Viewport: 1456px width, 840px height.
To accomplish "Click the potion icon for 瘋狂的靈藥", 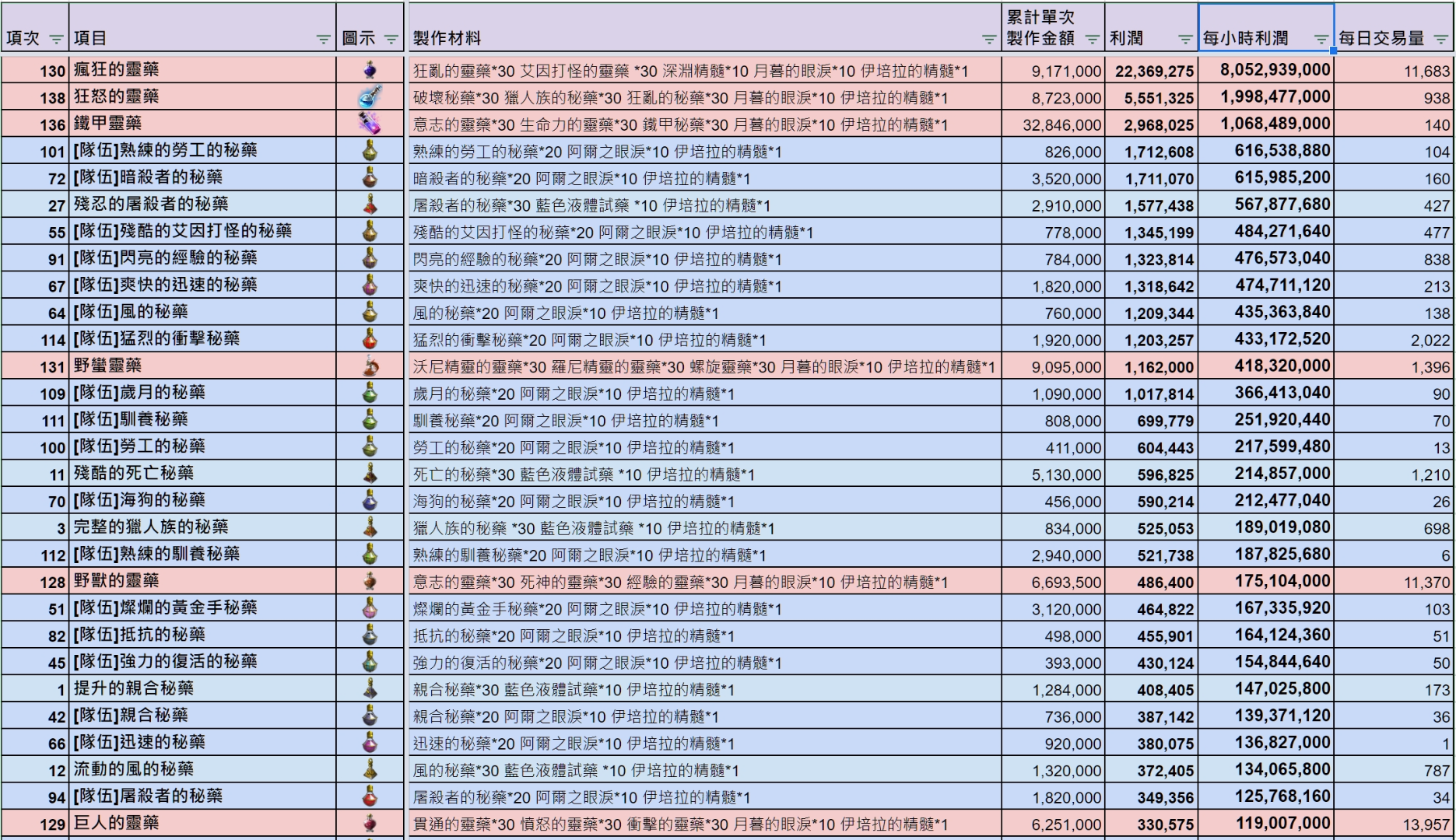I will [370, 70].
